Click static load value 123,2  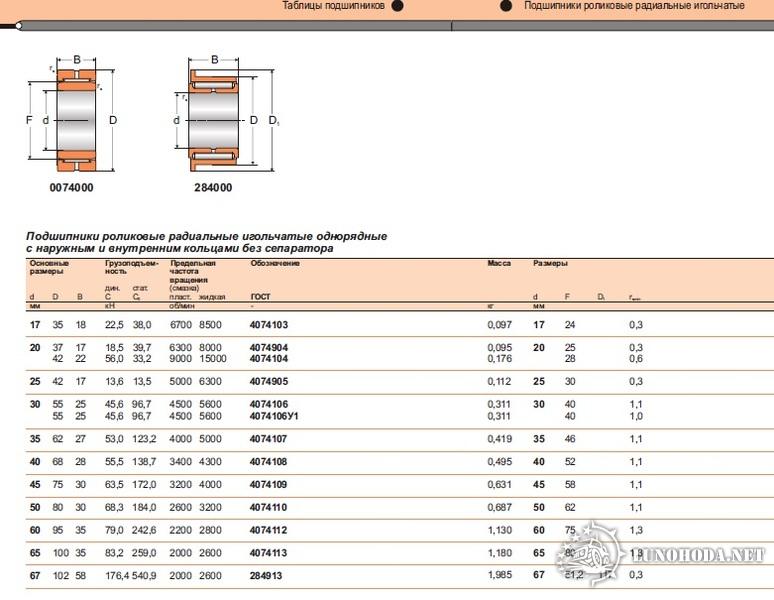144,439
